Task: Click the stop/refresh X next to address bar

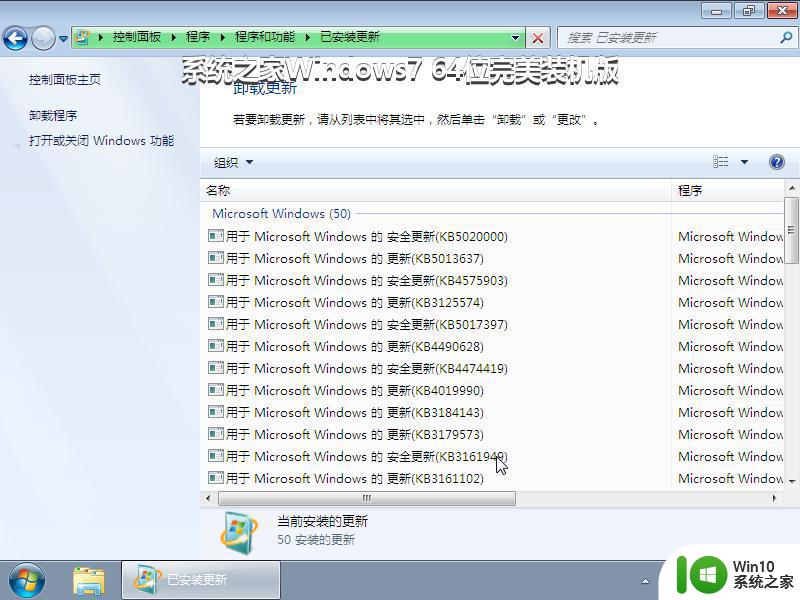Action: [538, 38]
